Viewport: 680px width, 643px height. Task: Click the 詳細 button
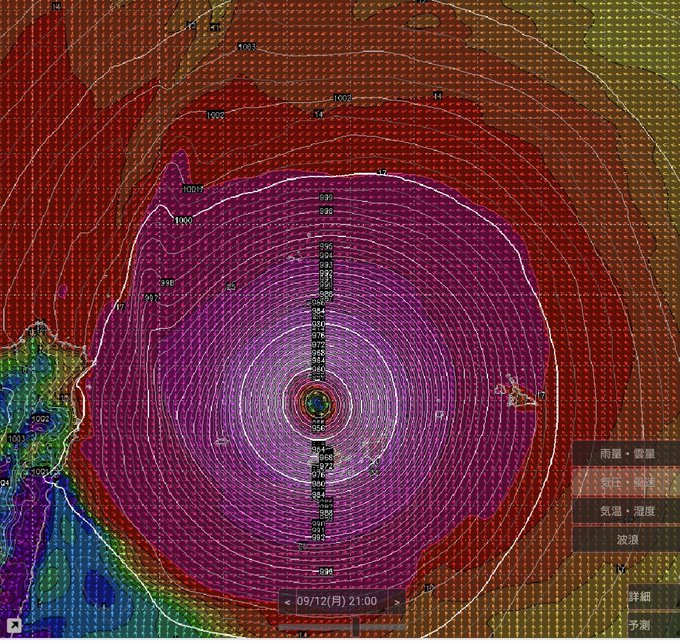point(653,597)
